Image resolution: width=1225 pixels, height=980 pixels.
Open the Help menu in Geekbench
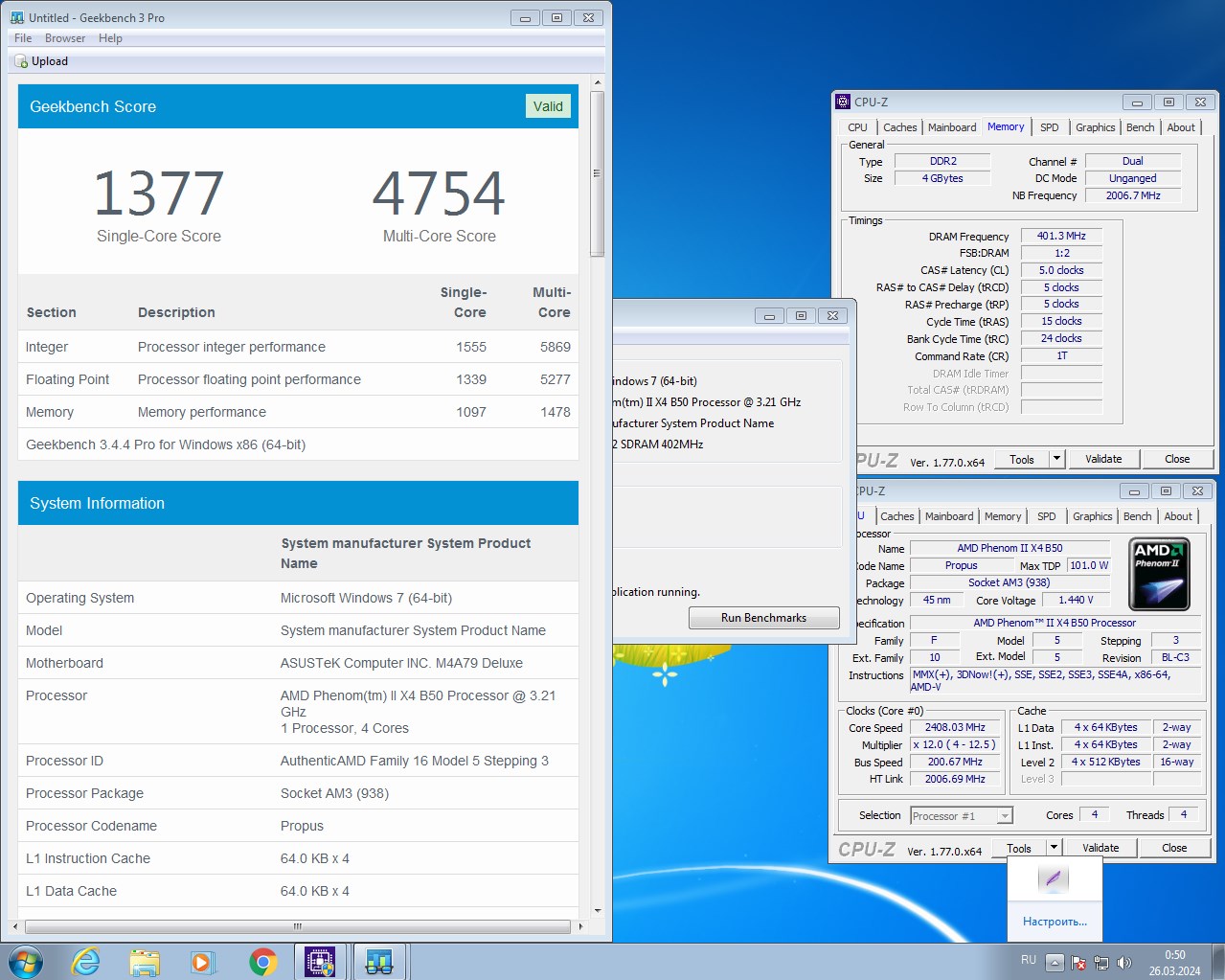tap(110, 38)
